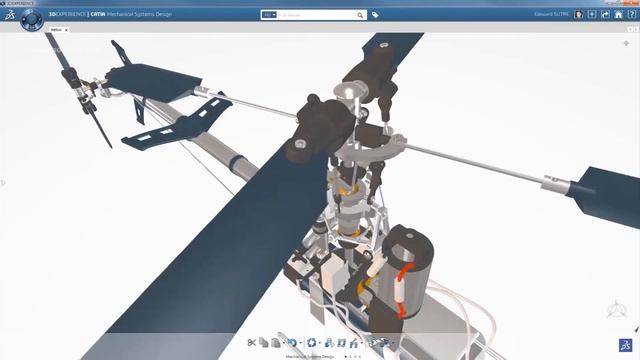The height and width of the screenshot is (360, 640).
Task: Select the fourth toolbar page dot
Action: tap(360, 357)
